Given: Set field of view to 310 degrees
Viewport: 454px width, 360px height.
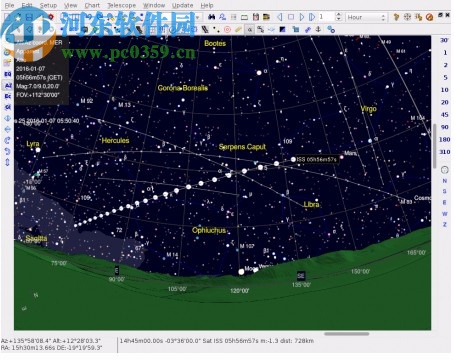Looking at the screenshot, I should pyautogui.click(x=445, y=152).
